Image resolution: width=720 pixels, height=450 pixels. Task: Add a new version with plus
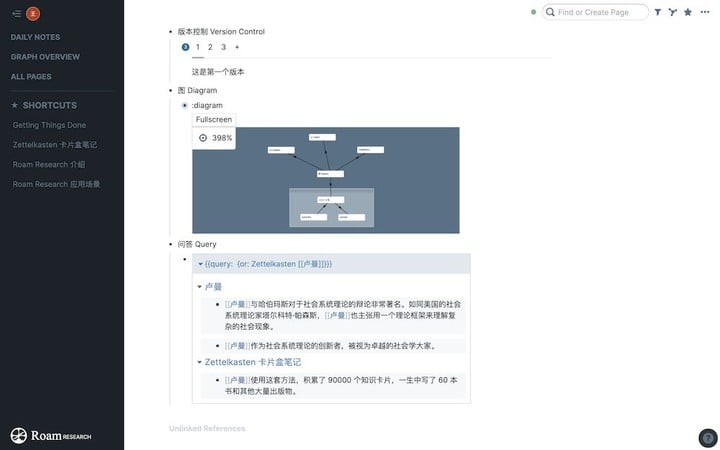237,47
